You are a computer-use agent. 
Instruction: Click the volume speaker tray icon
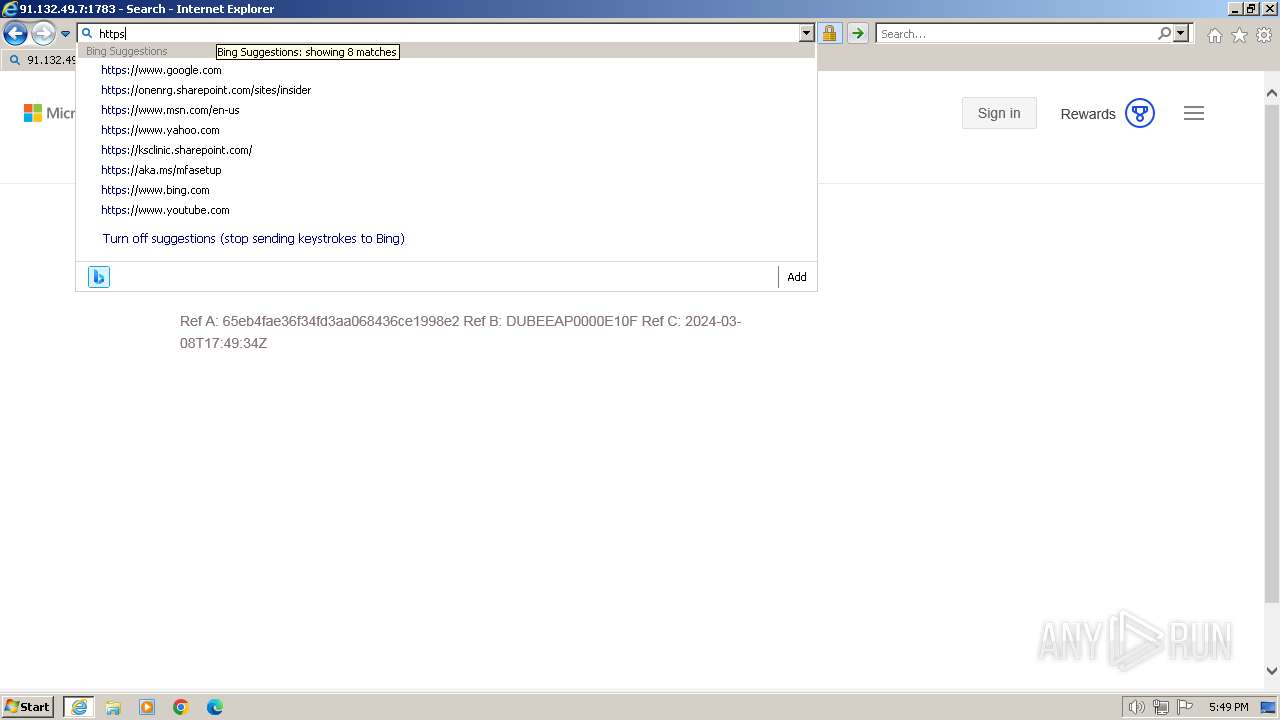(1136, 707)
